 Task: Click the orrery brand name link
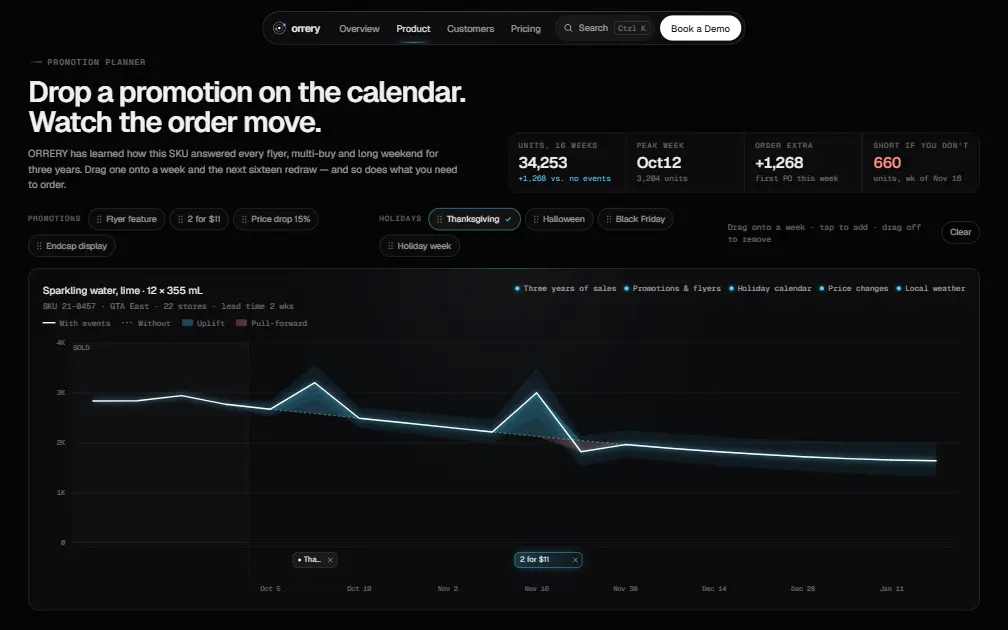click(305, 28)
